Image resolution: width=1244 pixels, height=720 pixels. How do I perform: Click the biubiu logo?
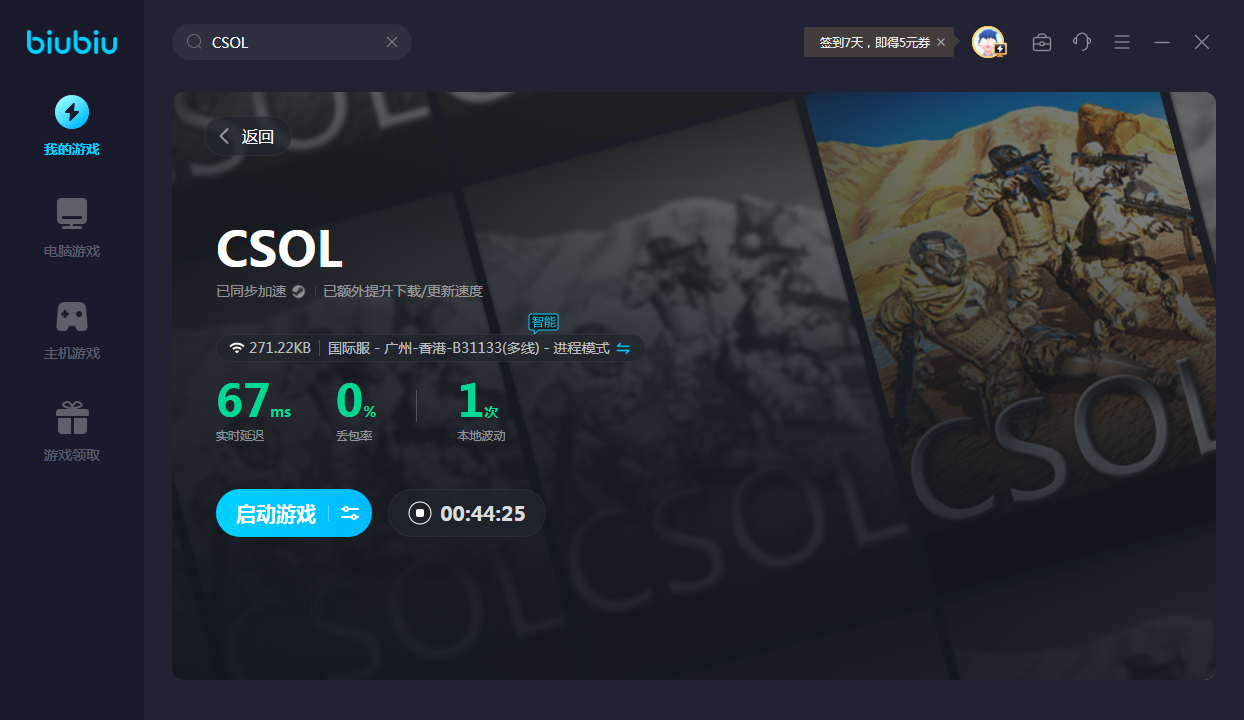coord(72,42)
